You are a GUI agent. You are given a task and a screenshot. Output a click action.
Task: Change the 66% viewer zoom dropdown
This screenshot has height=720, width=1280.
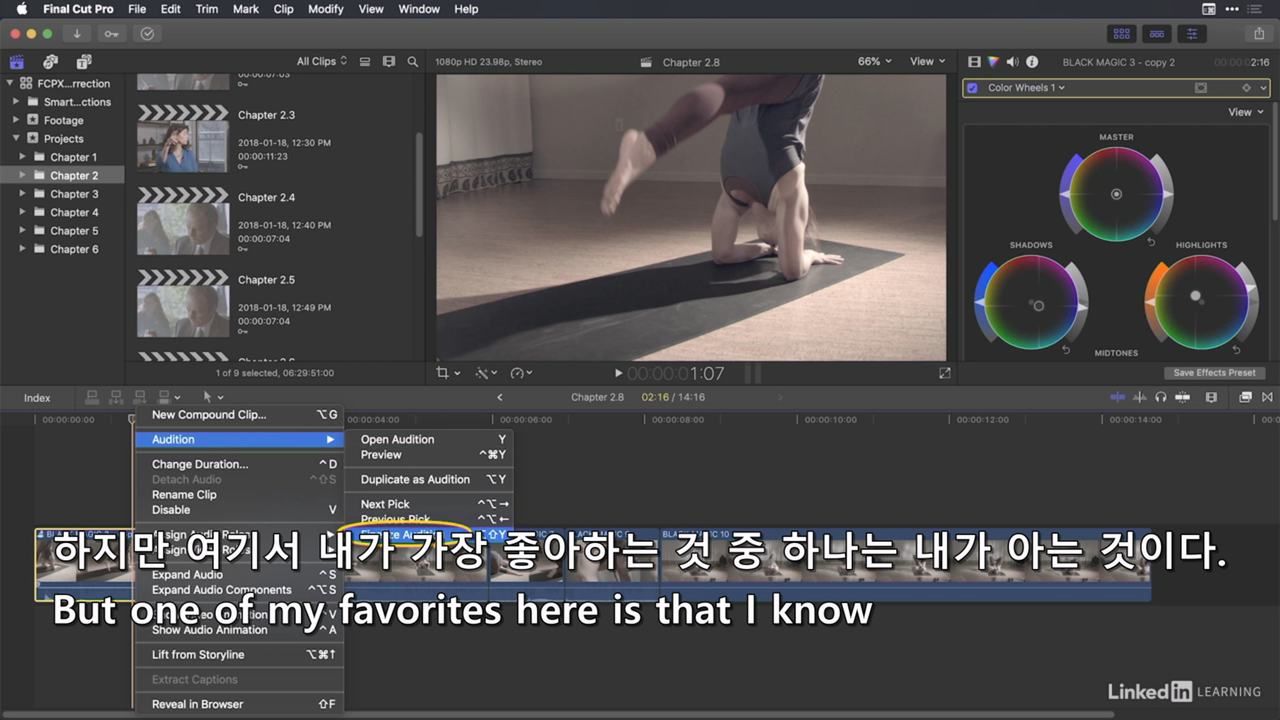tap(875, 62)
